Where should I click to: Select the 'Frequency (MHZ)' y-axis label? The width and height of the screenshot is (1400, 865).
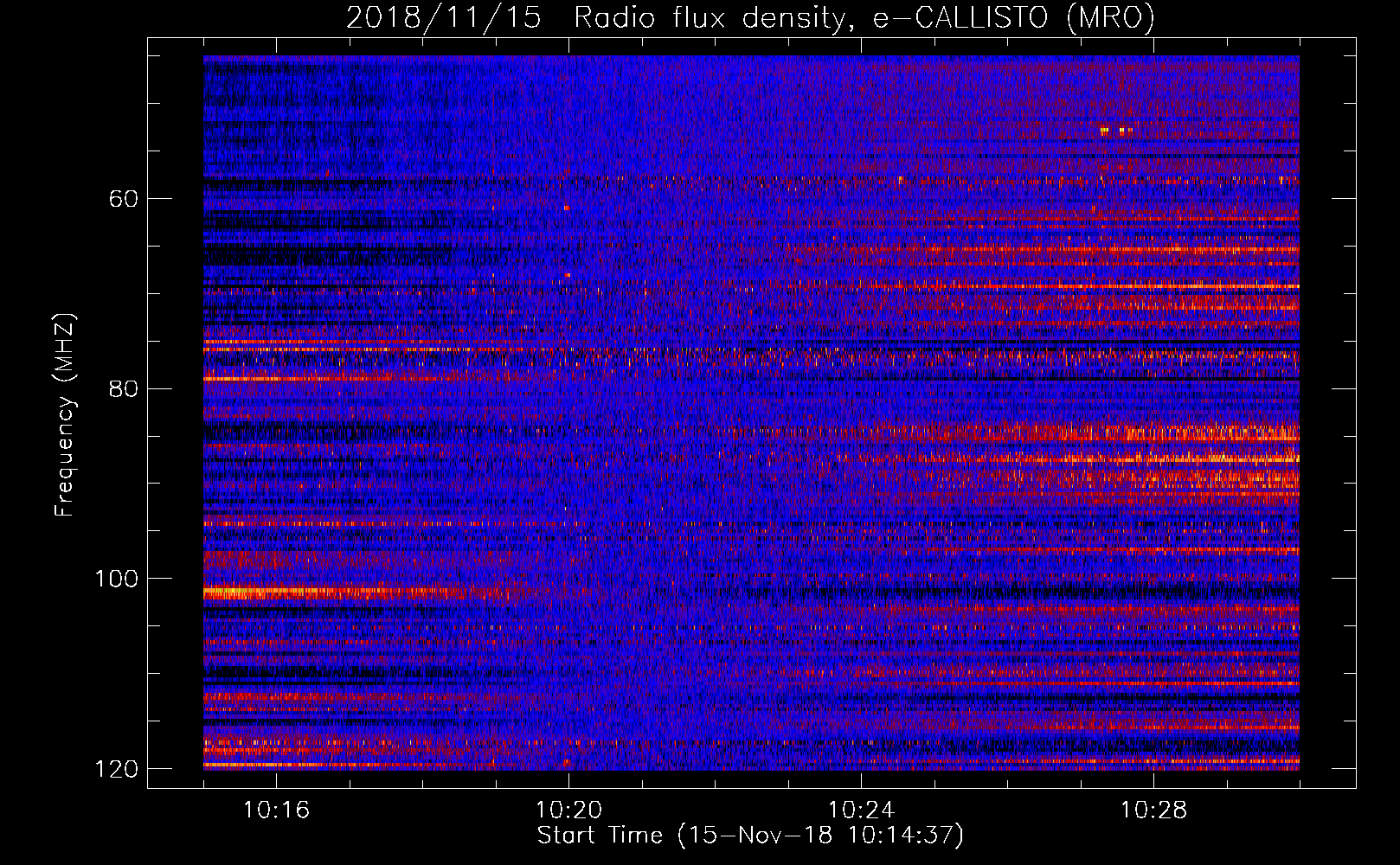[x=65, y=415]
